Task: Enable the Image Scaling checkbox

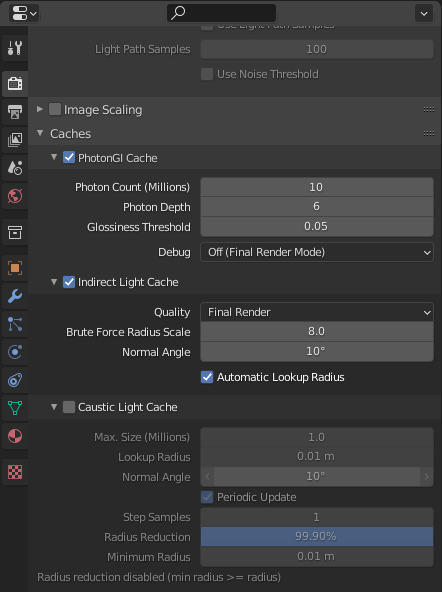Action: click(x=55, y=109)
